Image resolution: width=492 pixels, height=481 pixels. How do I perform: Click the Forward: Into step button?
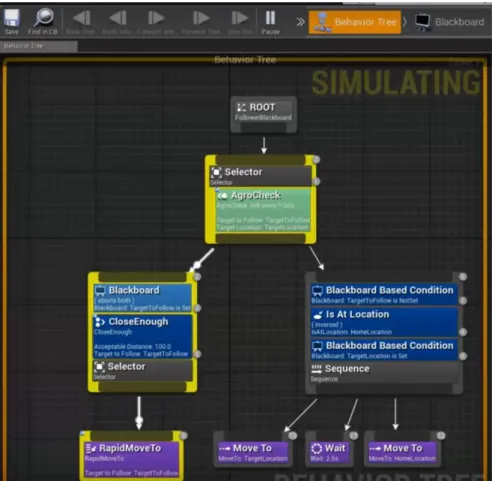pyautogui.click(x=156, y=21)
